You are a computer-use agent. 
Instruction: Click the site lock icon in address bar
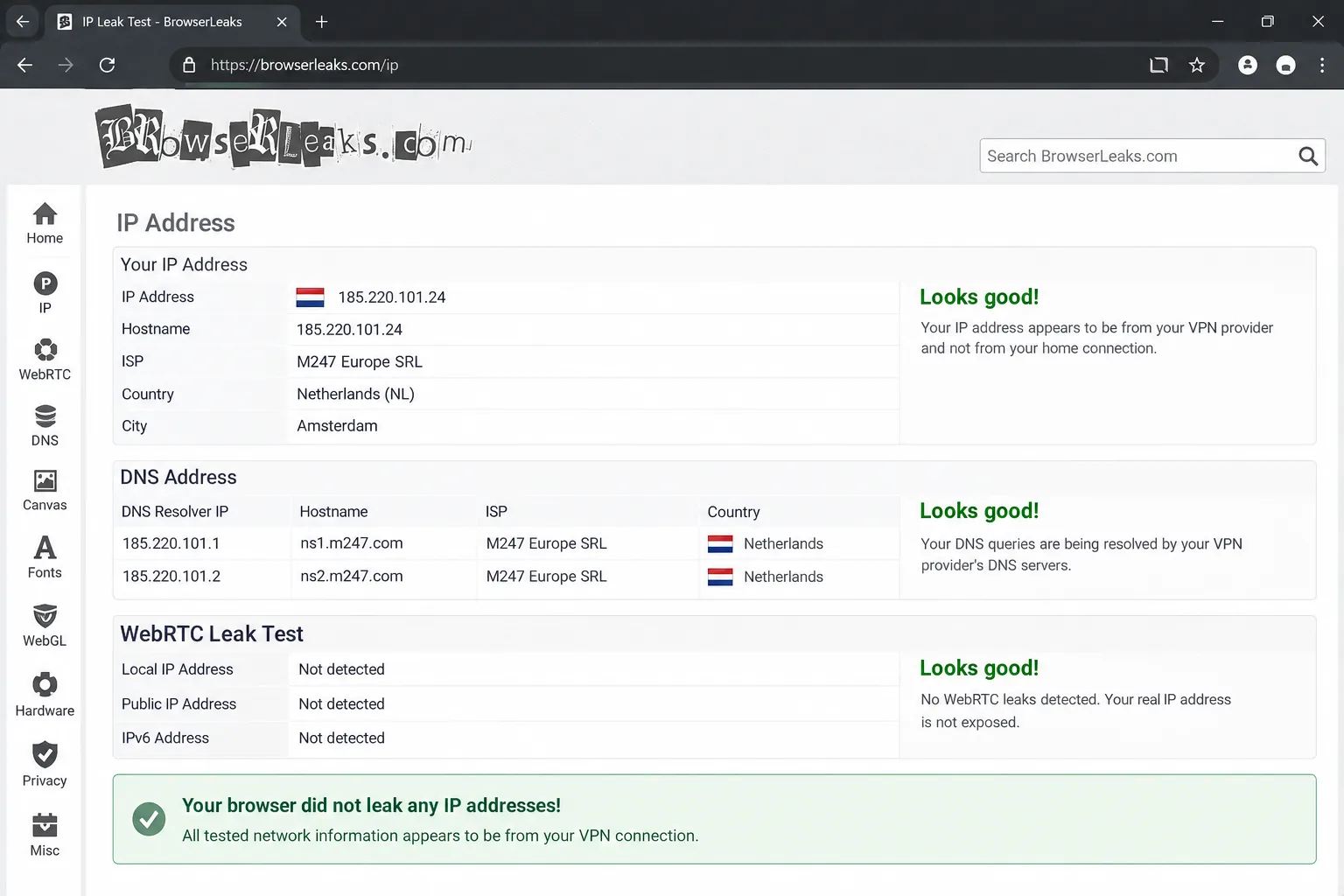tap(189, 65)
